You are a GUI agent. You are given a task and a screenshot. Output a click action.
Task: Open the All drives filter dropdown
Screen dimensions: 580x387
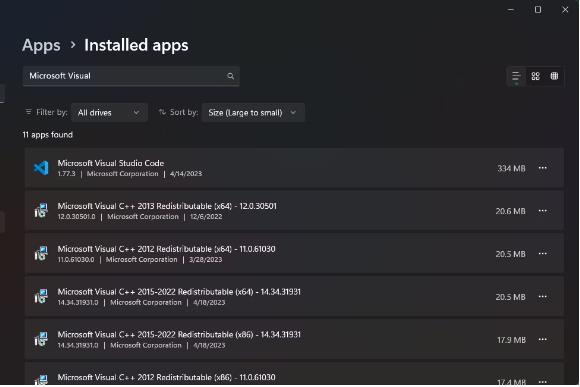point(109,112)
